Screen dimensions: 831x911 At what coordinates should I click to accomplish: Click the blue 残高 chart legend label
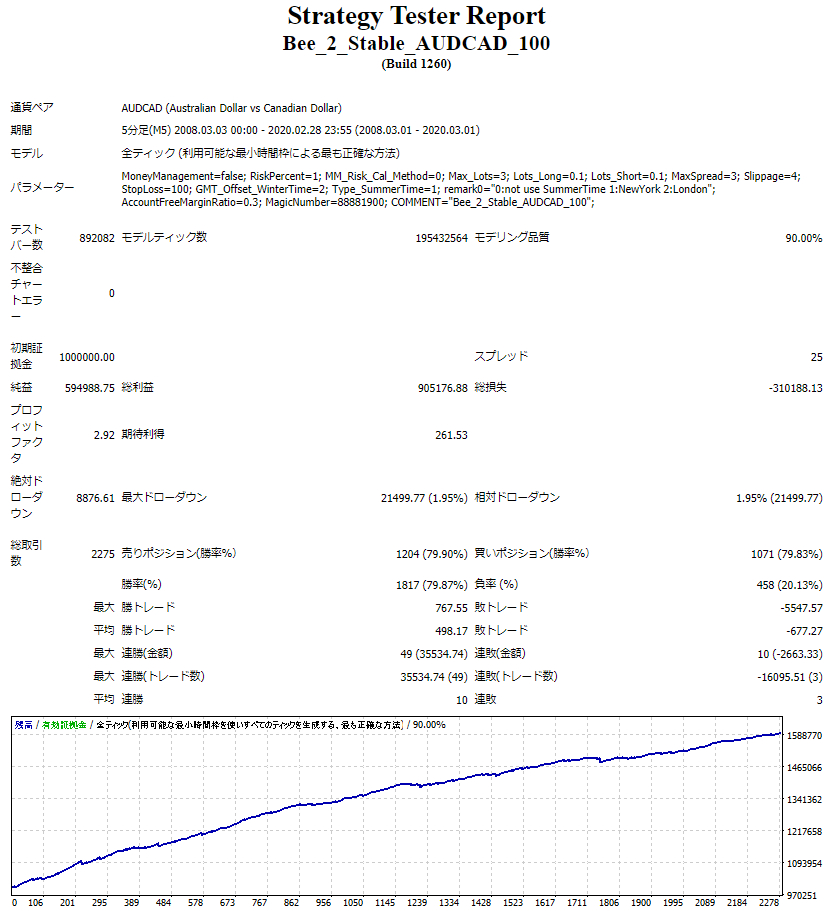coord(24,725)
